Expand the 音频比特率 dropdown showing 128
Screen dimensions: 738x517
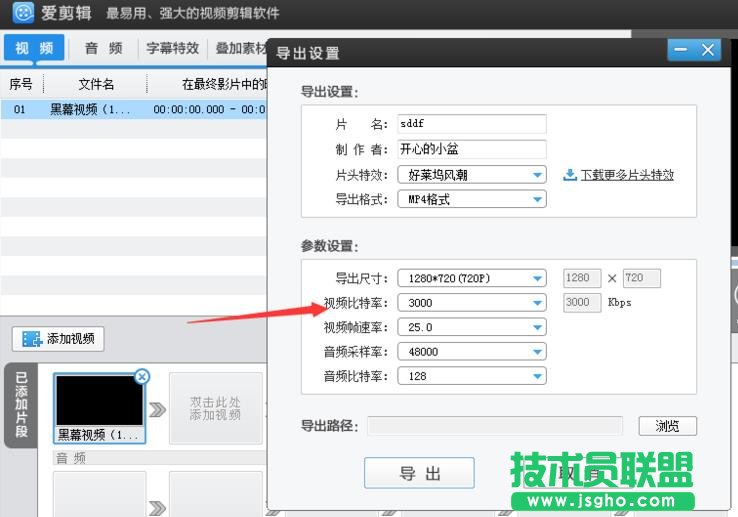pyautogui.click(x=472, y=376)
